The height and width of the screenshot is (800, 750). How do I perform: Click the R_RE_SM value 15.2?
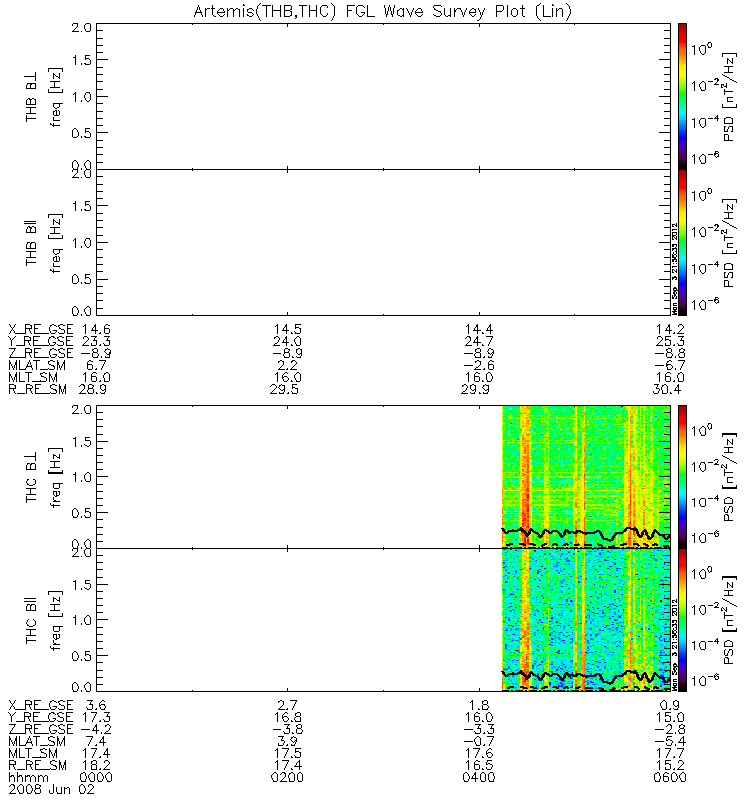(x=670, y=766)
